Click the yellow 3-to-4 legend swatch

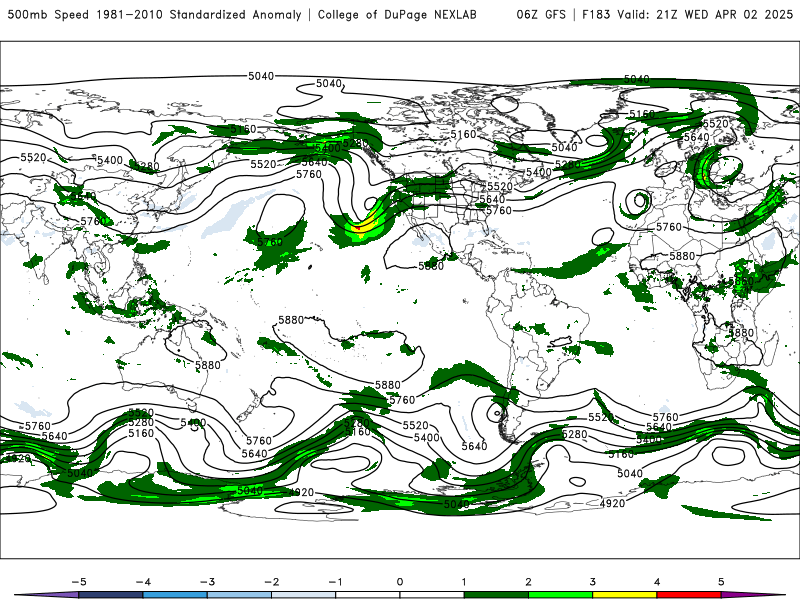[x=624, y=595]
